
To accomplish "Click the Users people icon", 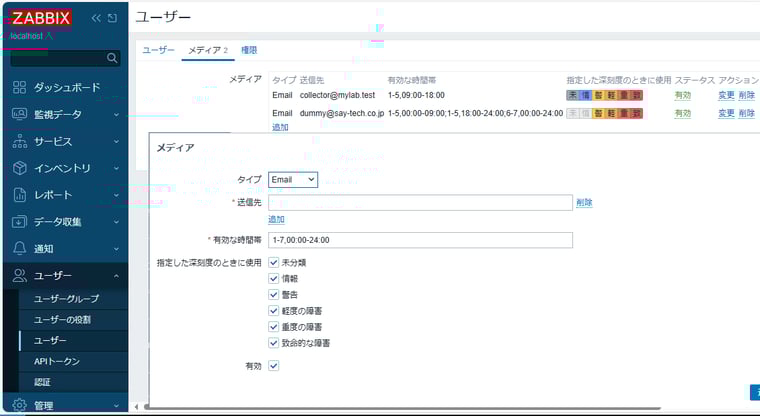I will 19,275.
